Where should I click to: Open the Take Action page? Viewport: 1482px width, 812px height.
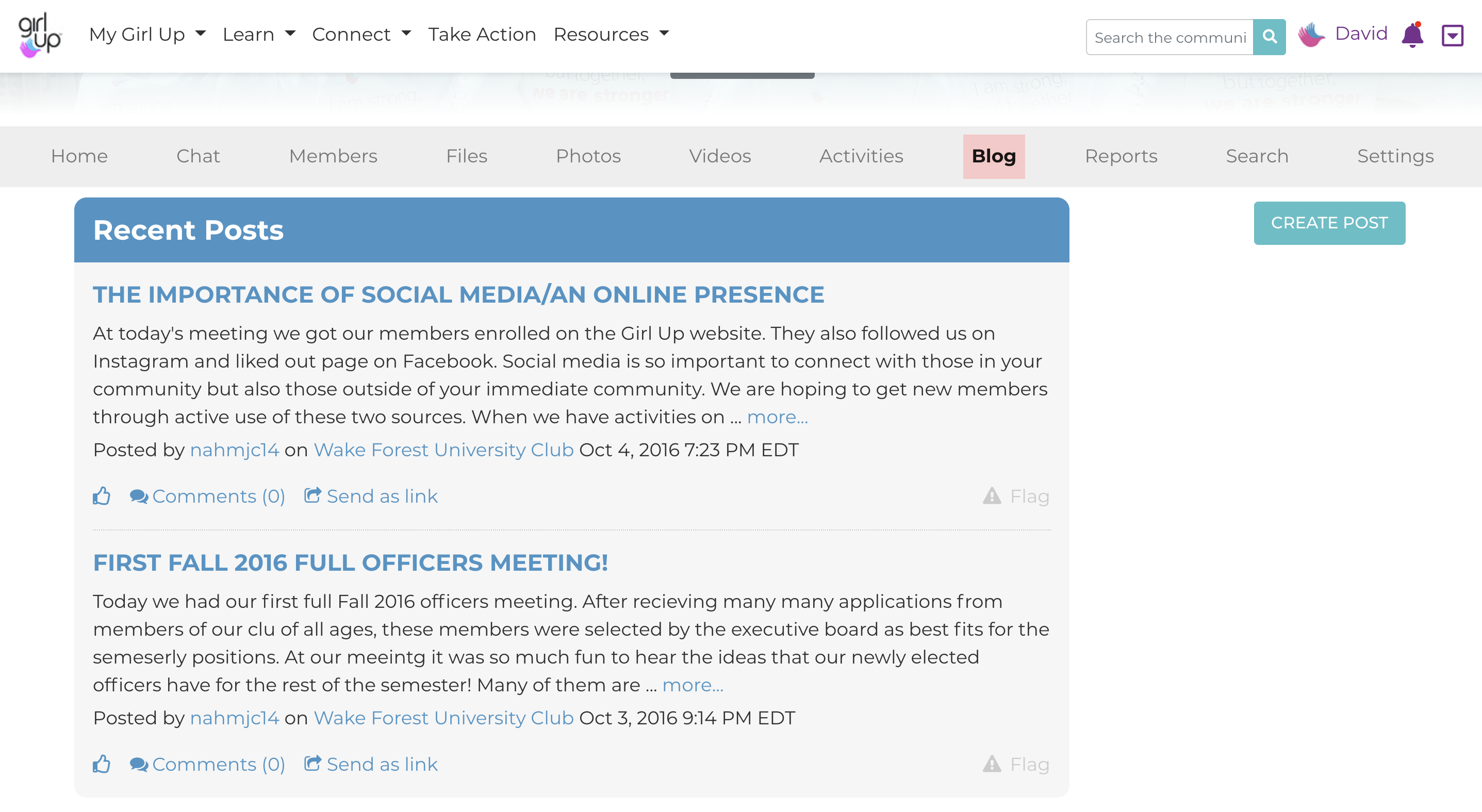(482, 35)
